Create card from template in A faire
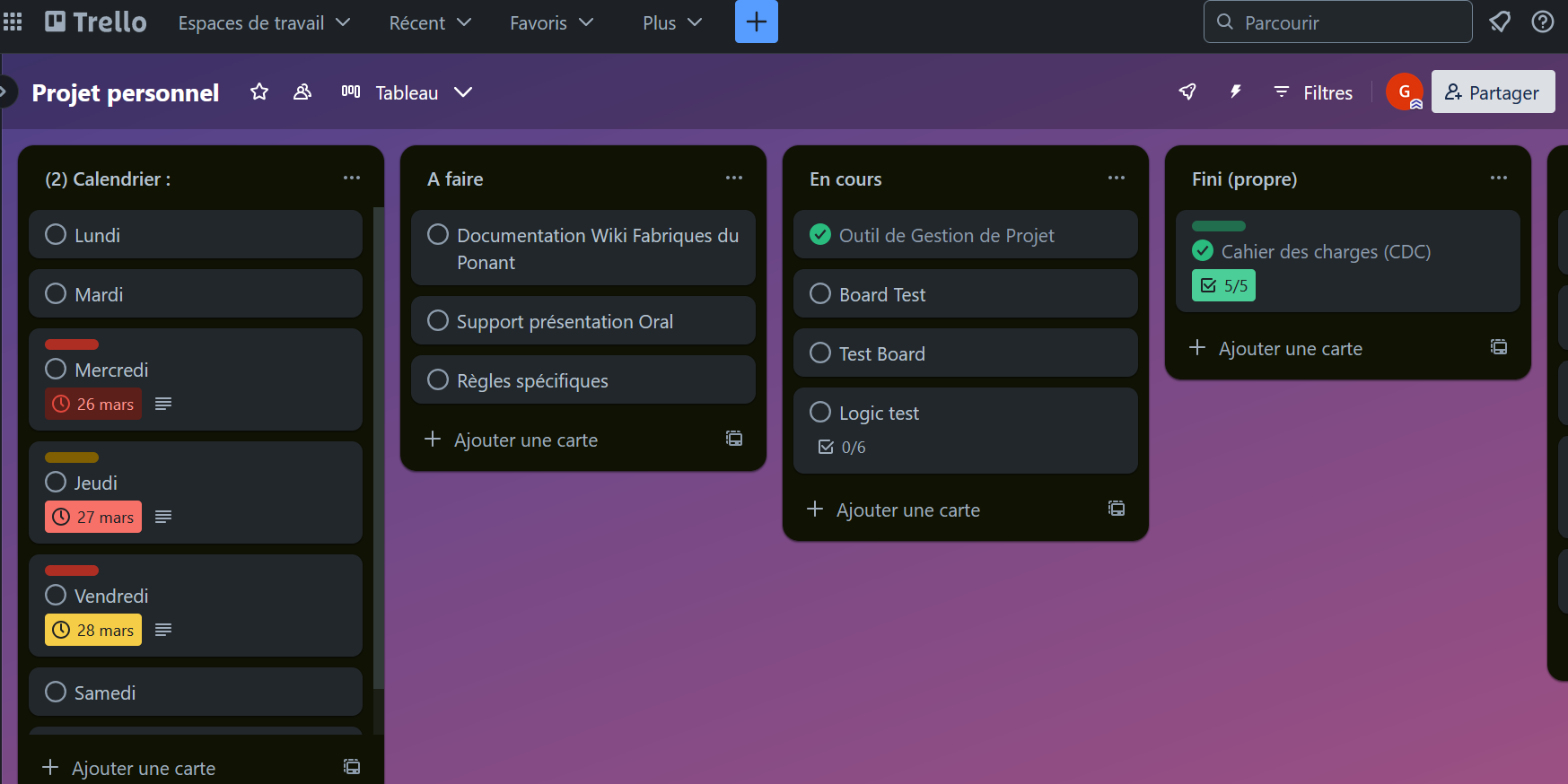Screen dimensions: 1568x784 point(733,439)
